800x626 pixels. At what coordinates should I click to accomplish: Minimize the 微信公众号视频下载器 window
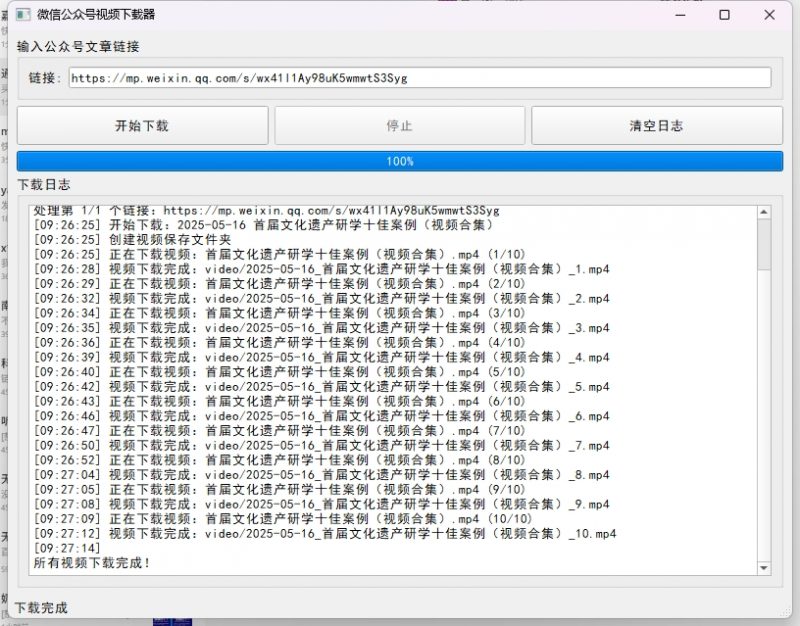[683, 14]
